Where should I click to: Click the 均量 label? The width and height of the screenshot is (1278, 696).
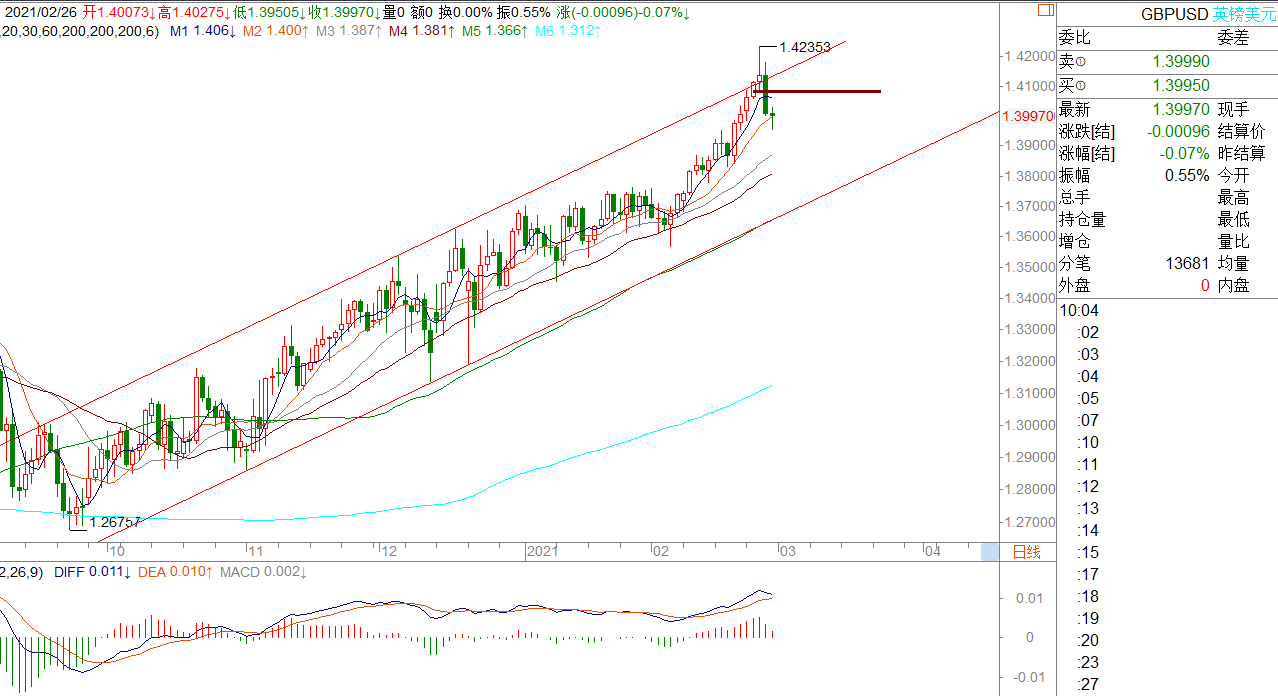pos(1233,263)
